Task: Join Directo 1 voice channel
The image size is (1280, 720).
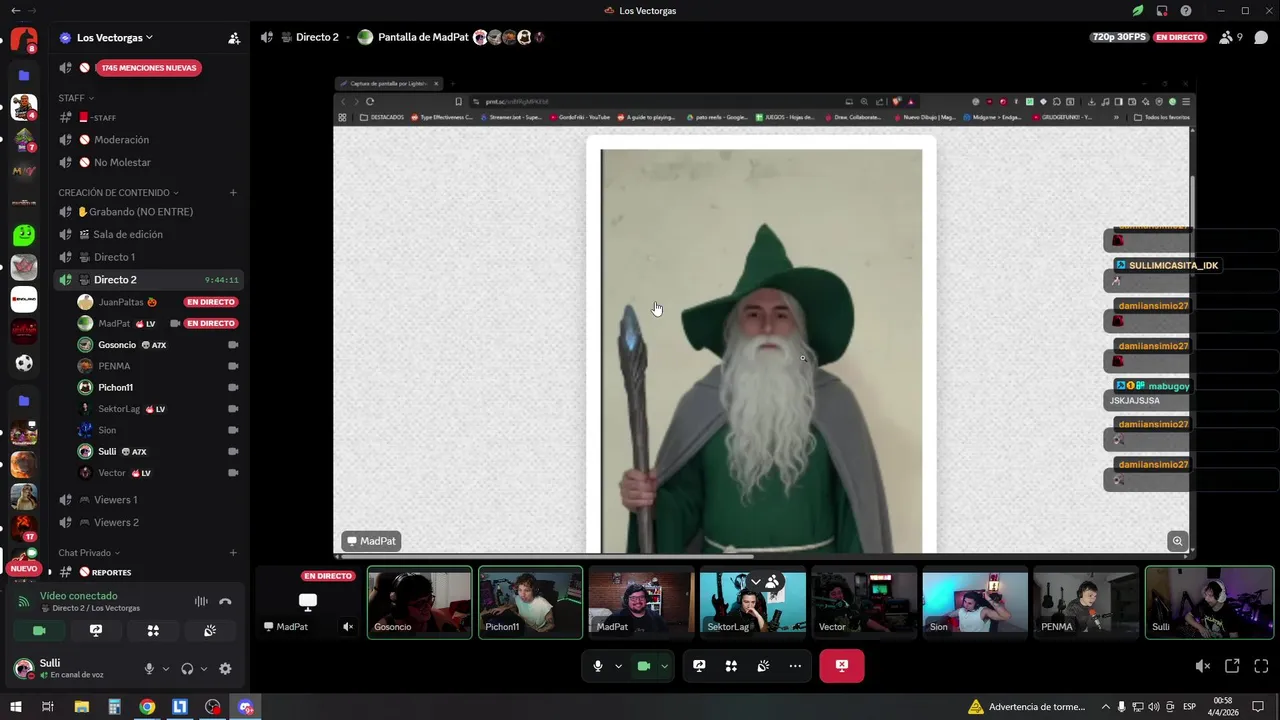Action: click(148, 257)
